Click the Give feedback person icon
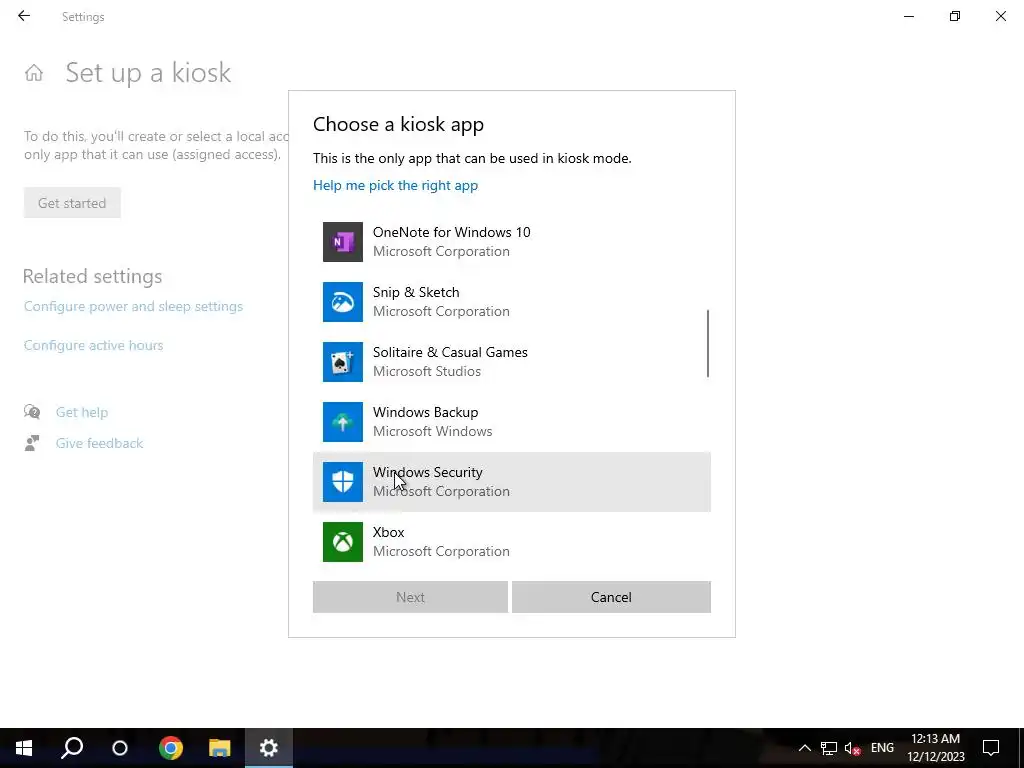Viewport: 1024px width, 768px height. 32,443
